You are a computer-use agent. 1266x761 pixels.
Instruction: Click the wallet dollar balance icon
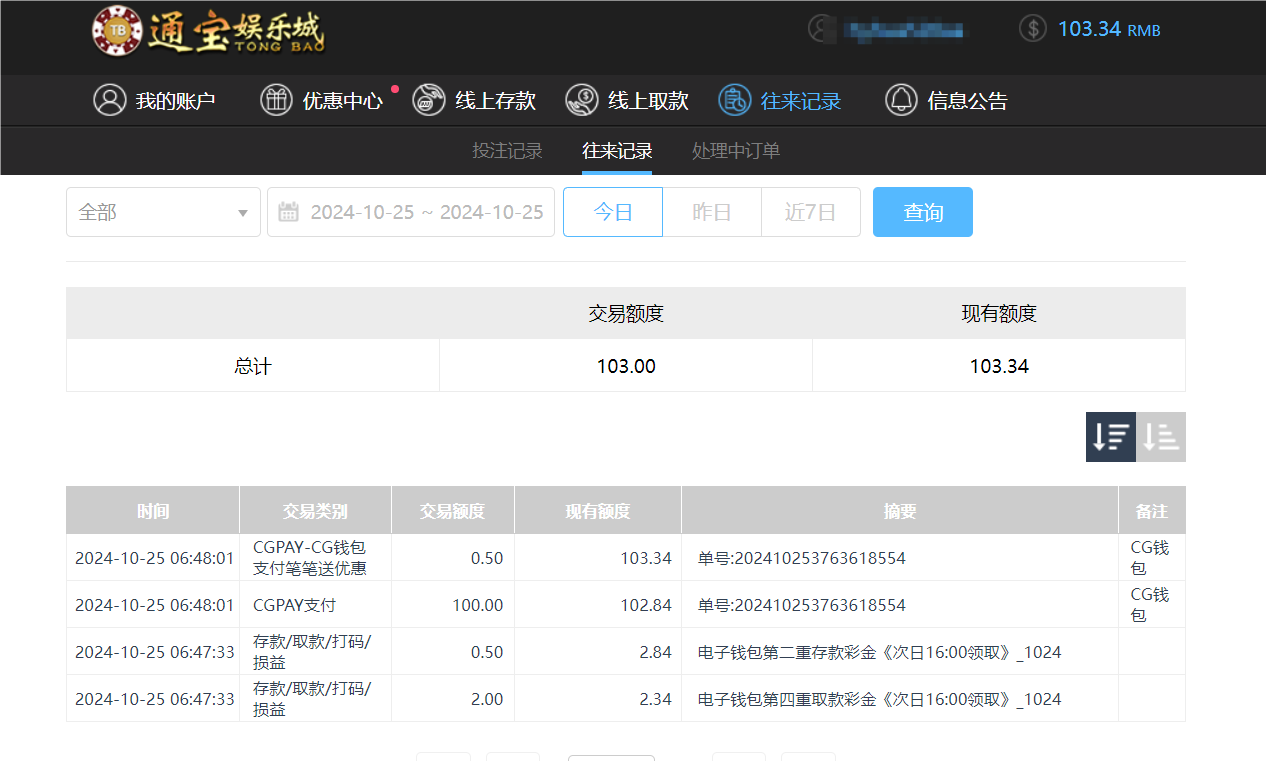tap(1032, 28)
